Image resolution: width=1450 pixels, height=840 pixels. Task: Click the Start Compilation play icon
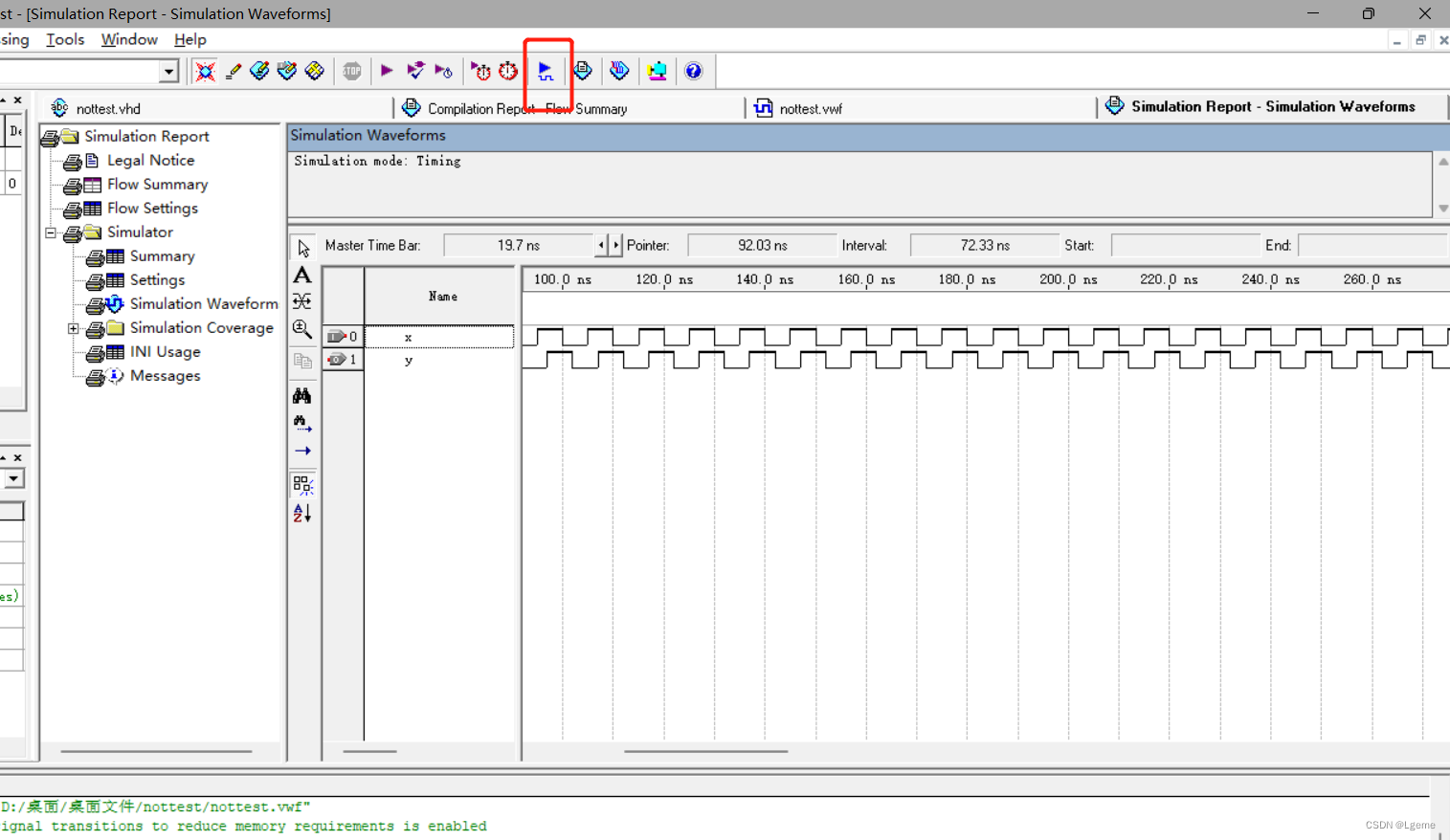click(x=387, y=71)
